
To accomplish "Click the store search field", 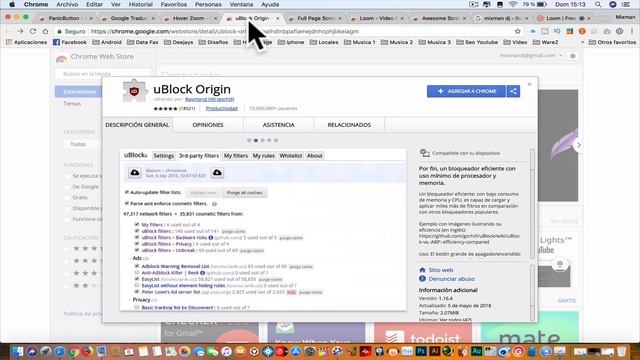I will pos(103,74).
